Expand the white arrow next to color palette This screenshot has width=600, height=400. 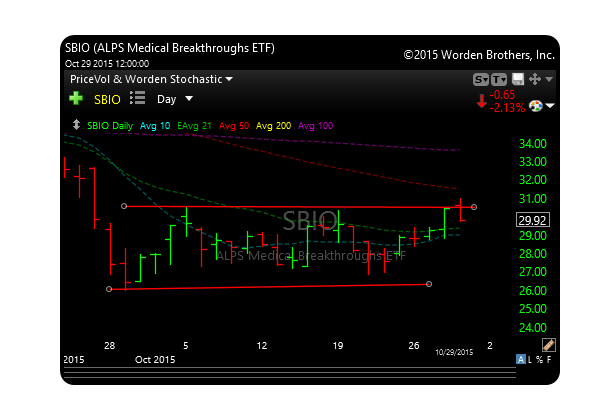[550, 106]
